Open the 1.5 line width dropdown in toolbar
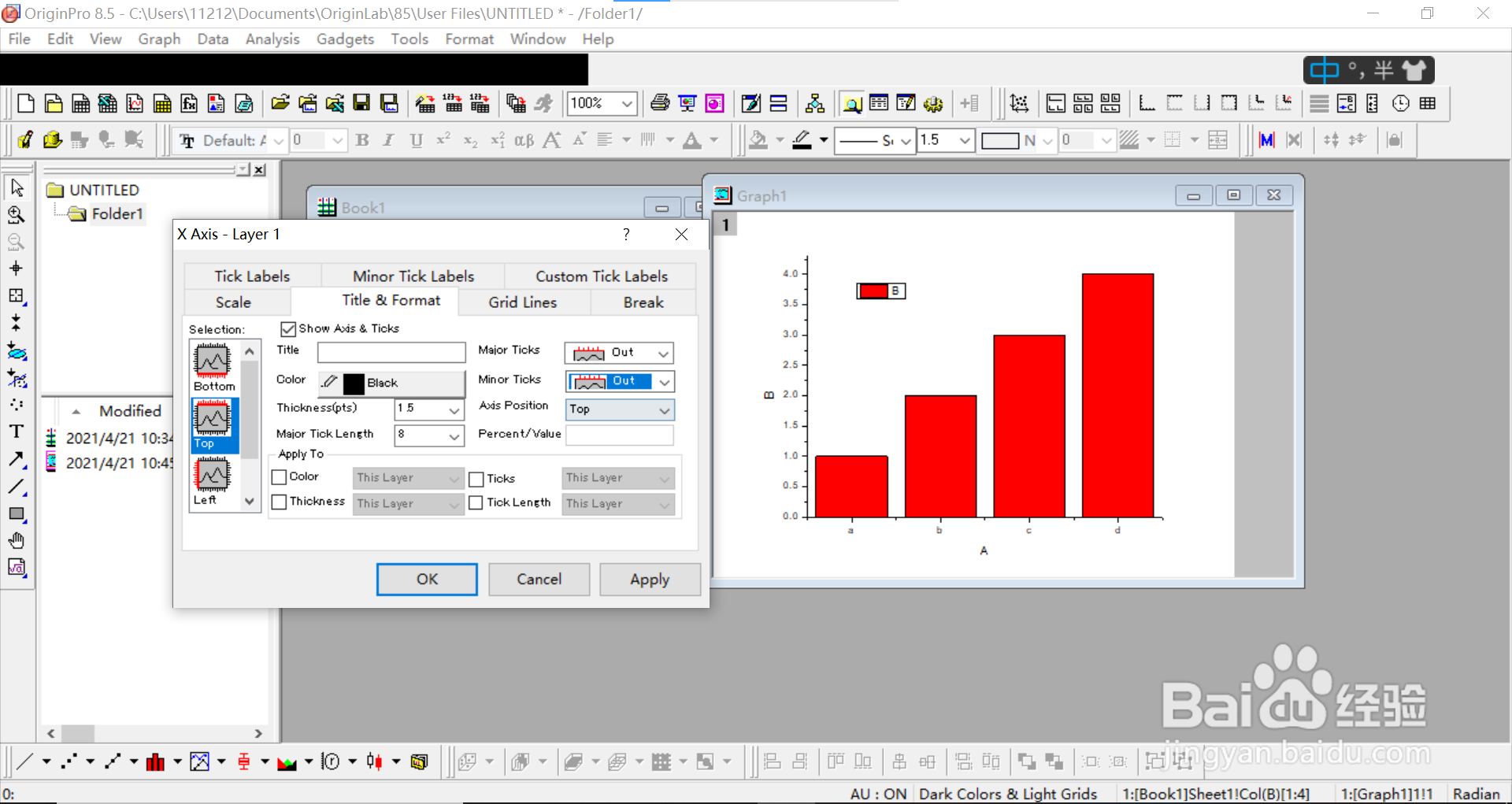Image resolution: width=1512 pixels, height=804 pixels. [965, 140]
